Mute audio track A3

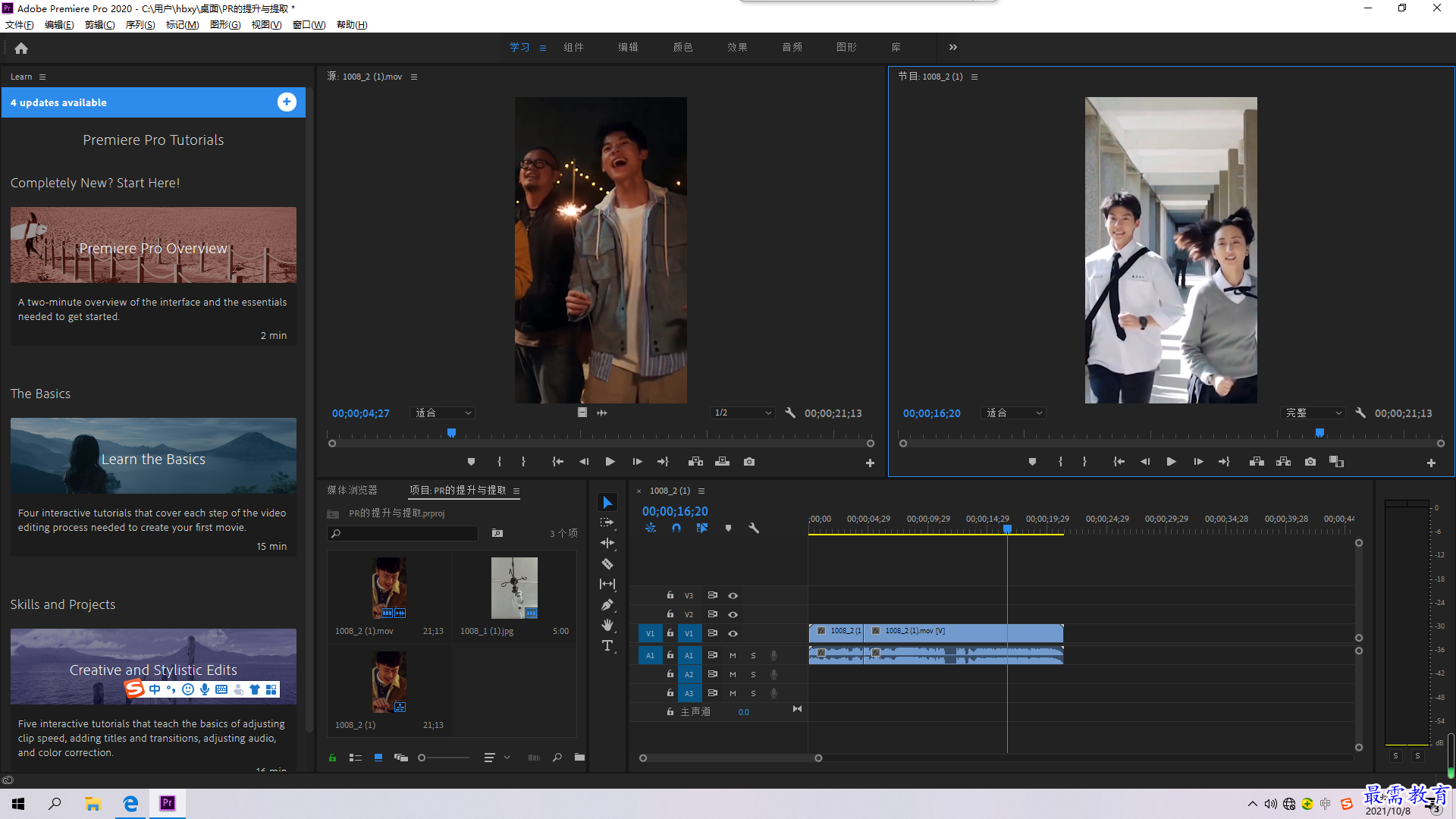pyautogui.click(x=733, y=693)
